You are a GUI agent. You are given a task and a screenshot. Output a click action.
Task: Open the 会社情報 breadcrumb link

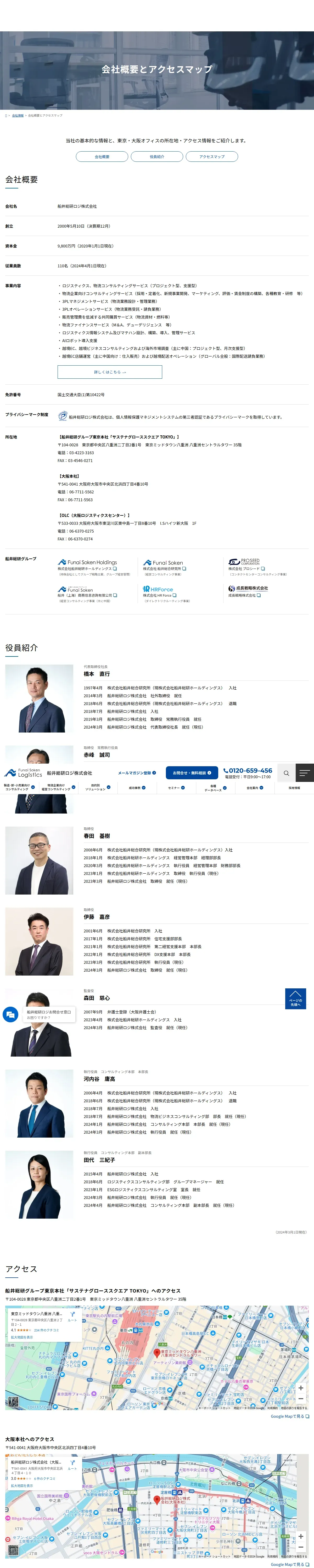pos(18,116)
